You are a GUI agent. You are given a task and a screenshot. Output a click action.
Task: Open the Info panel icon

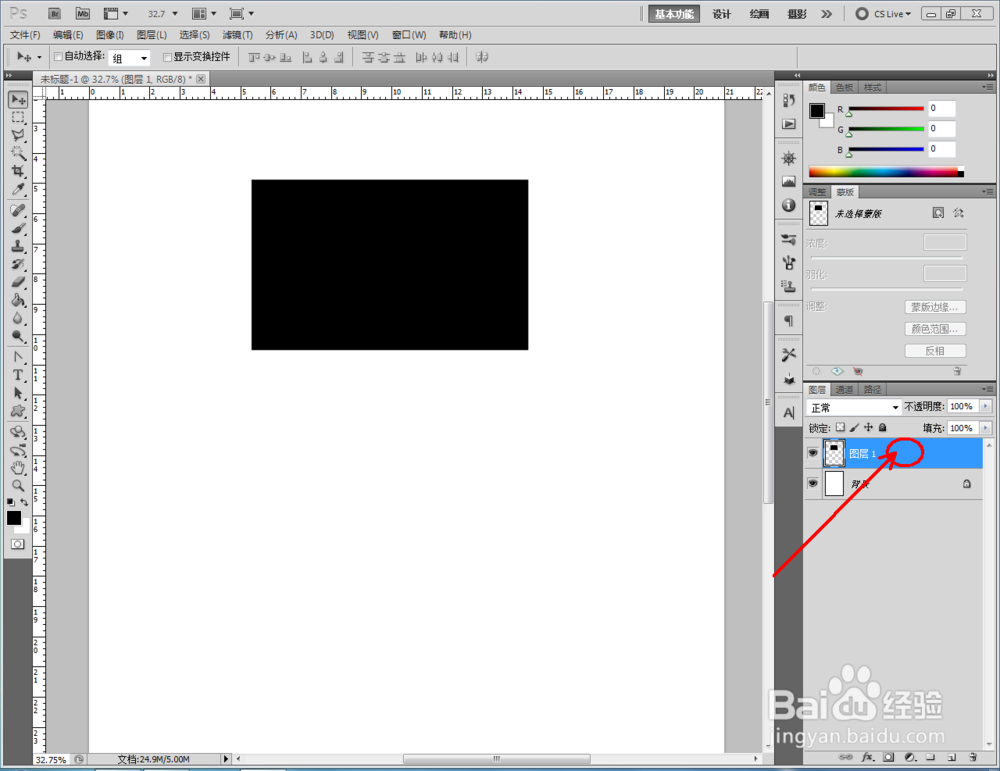point(789,205)
